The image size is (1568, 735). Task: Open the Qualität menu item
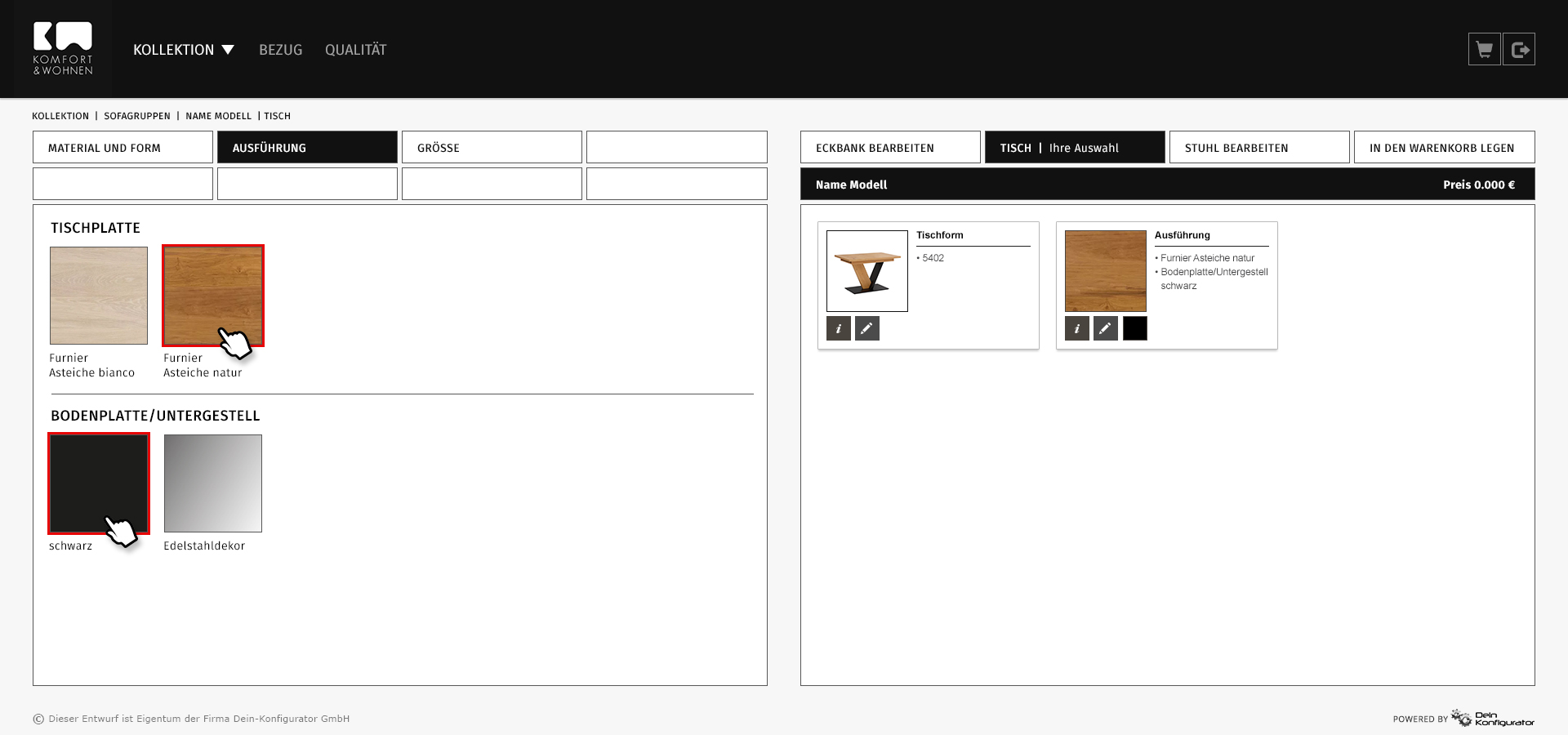coord(355,50)
